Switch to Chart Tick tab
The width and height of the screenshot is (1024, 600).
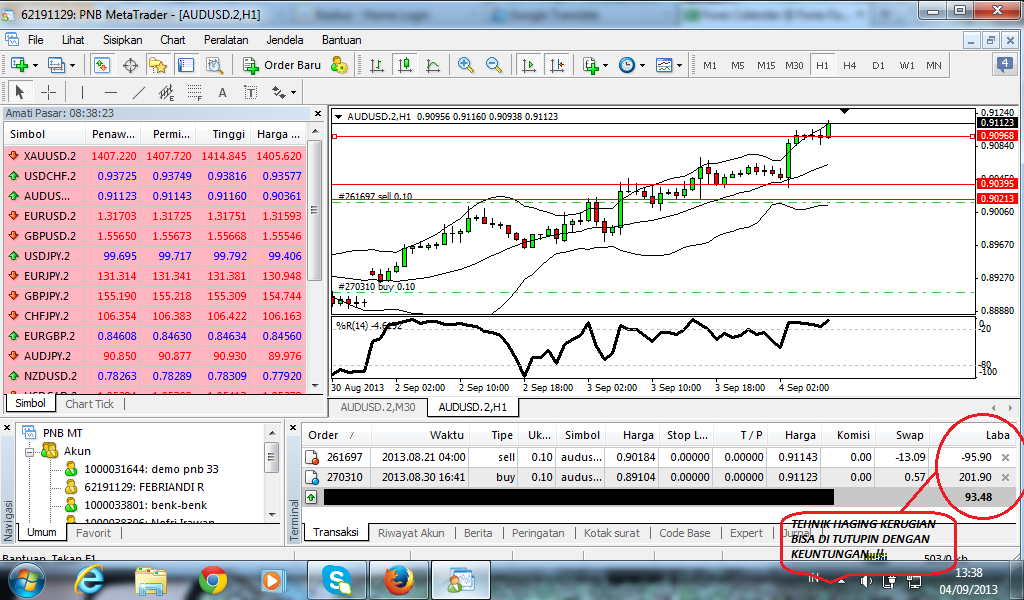pos(89,404)
